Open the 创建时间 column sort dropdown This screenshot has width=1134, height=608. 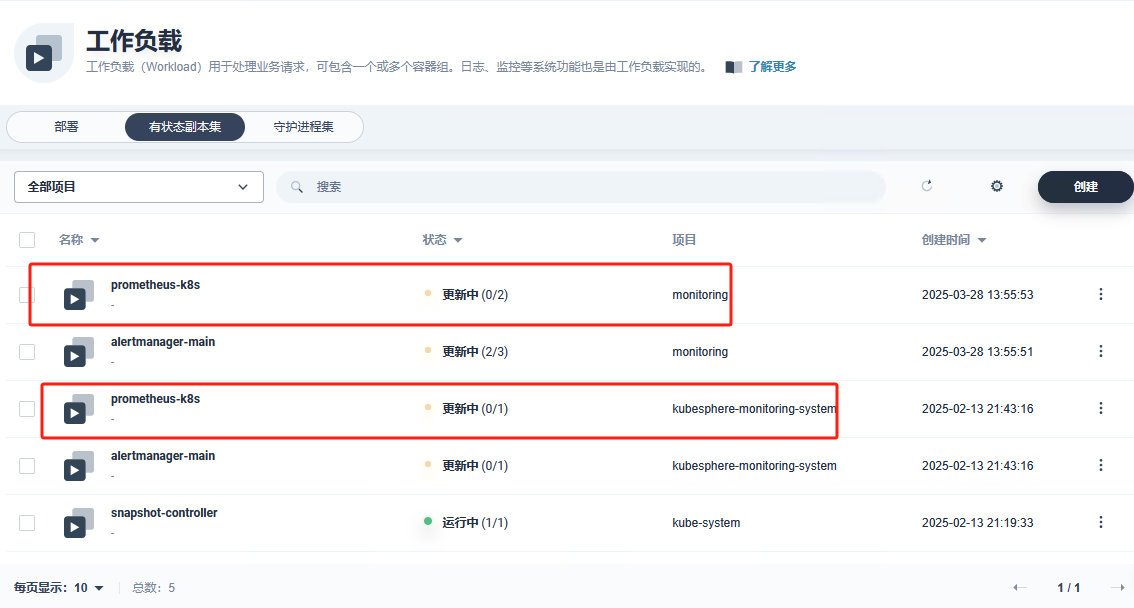(x=981, y=241)
